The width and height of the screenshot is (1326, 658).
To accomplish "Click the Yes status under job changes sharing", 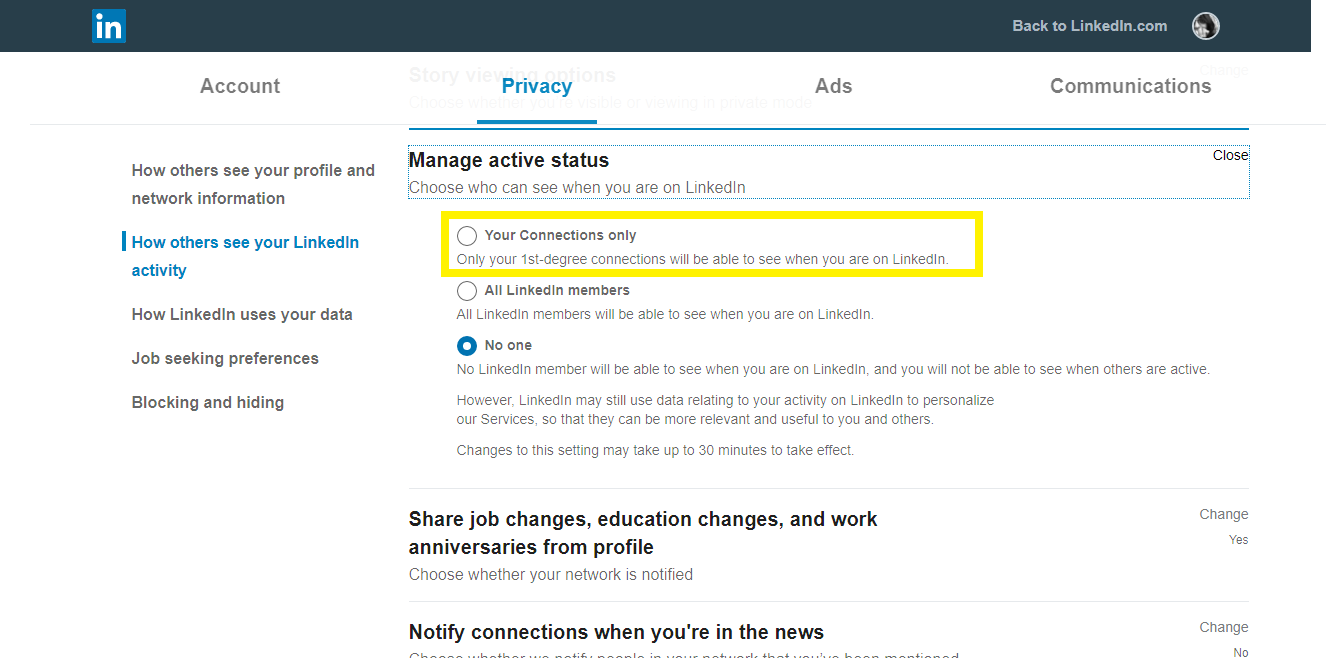I will pos(1238,539).
